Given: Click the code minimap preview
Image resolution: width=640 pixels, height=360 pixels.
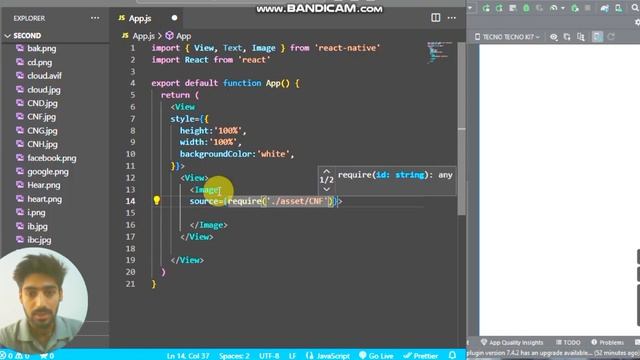Looking at the screenshot, I should [x=439, y=52].
